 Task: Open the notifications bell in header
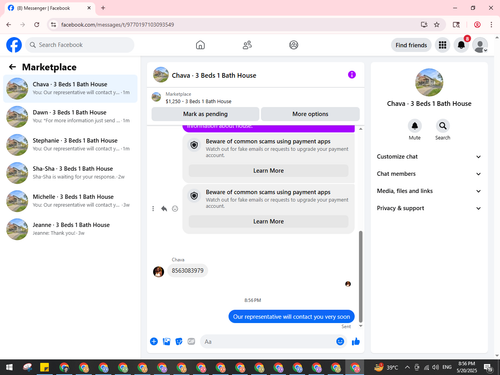tap(461, 45)
